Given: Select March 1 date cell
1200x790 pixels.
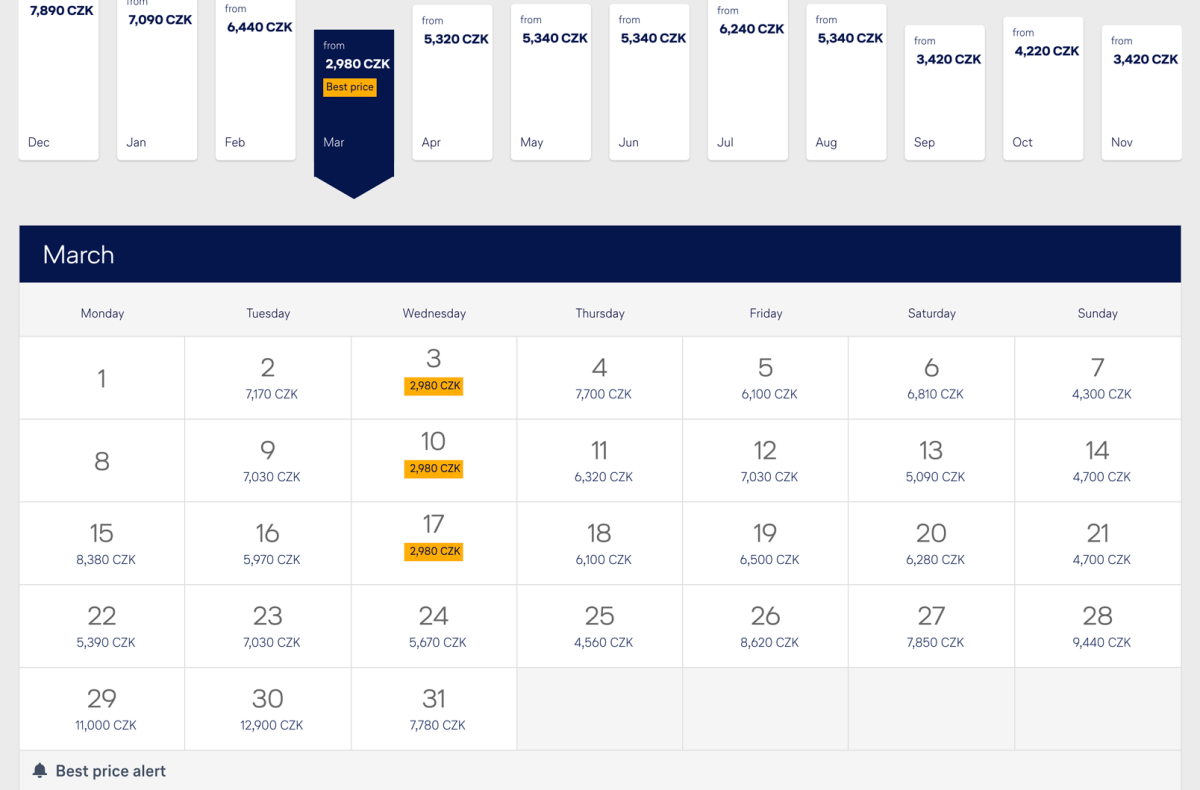Looking at the screenshot, I should (x=102, y=378).
